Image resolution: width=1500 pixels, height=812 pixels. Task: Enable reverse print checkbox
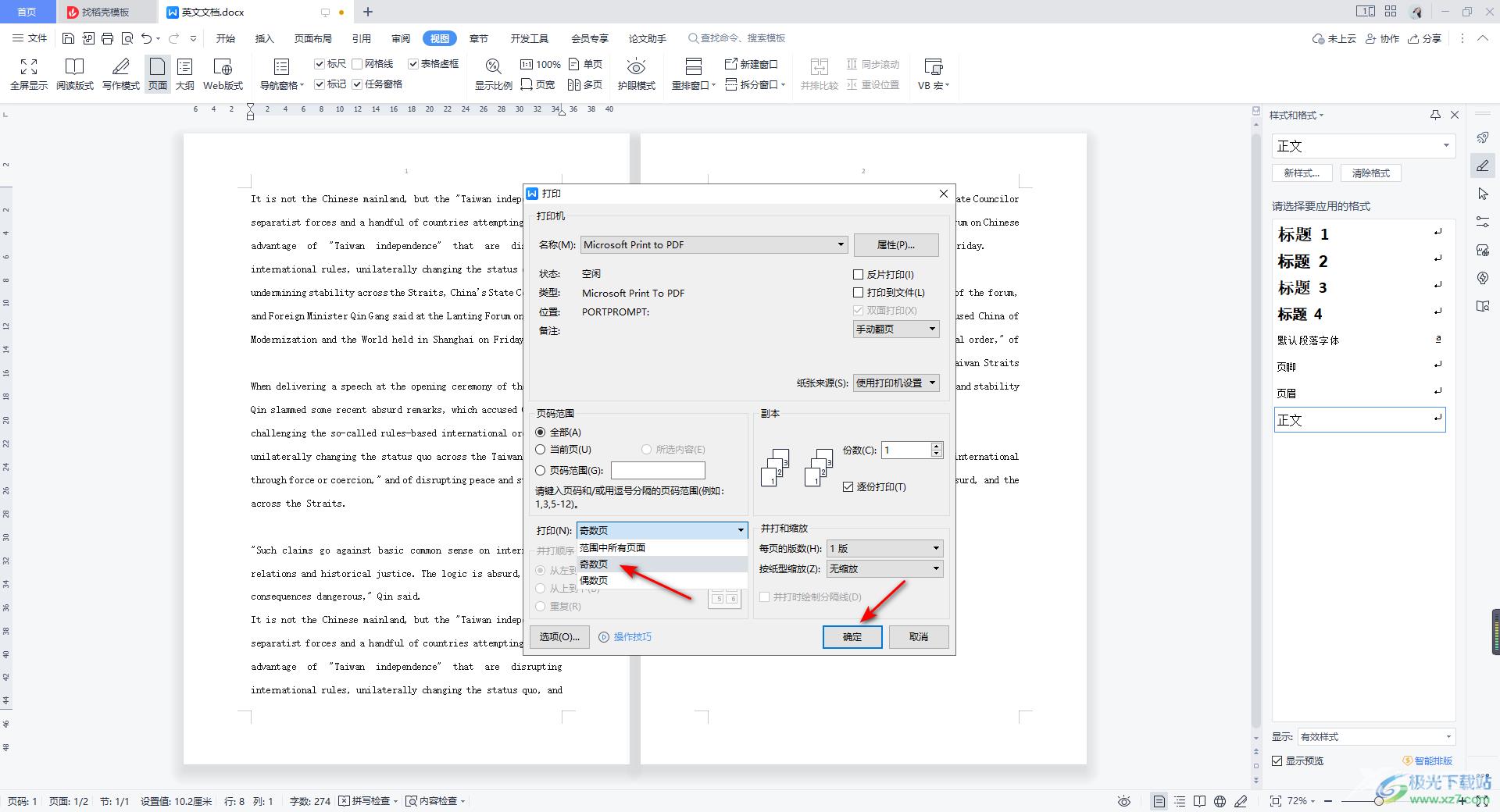point(858,274)
